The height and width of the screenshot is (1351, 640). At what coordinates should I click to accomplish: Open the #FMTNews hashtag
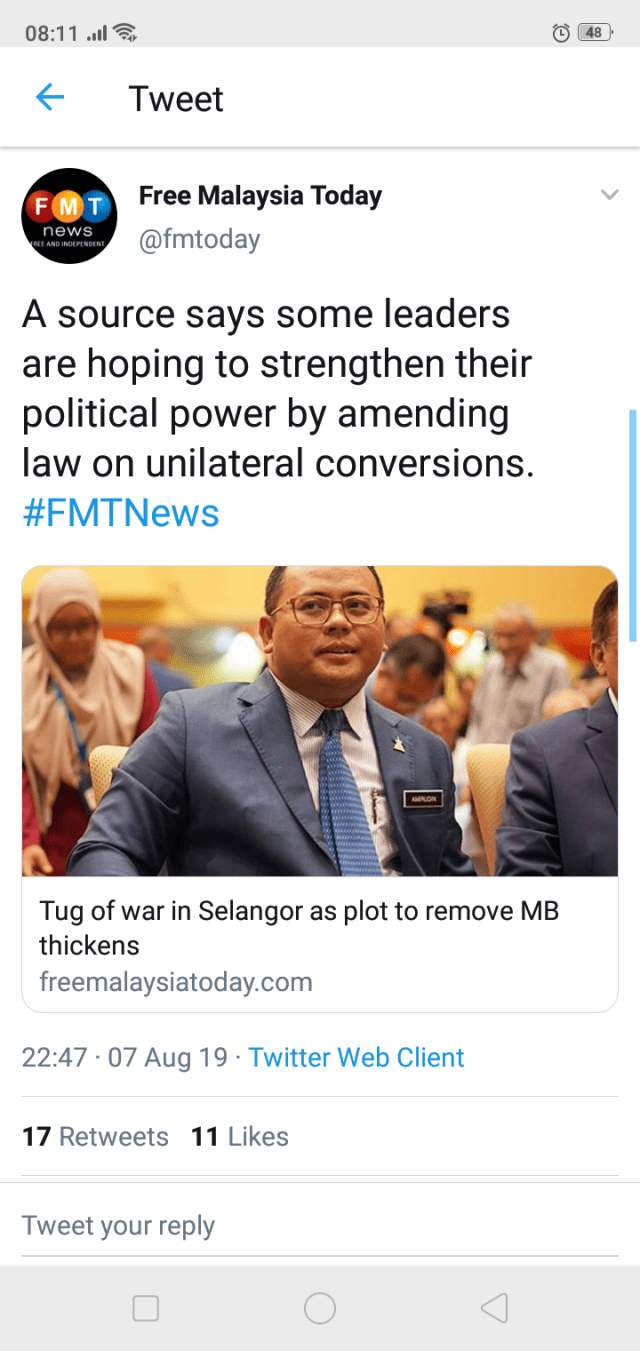click(120, 513)
